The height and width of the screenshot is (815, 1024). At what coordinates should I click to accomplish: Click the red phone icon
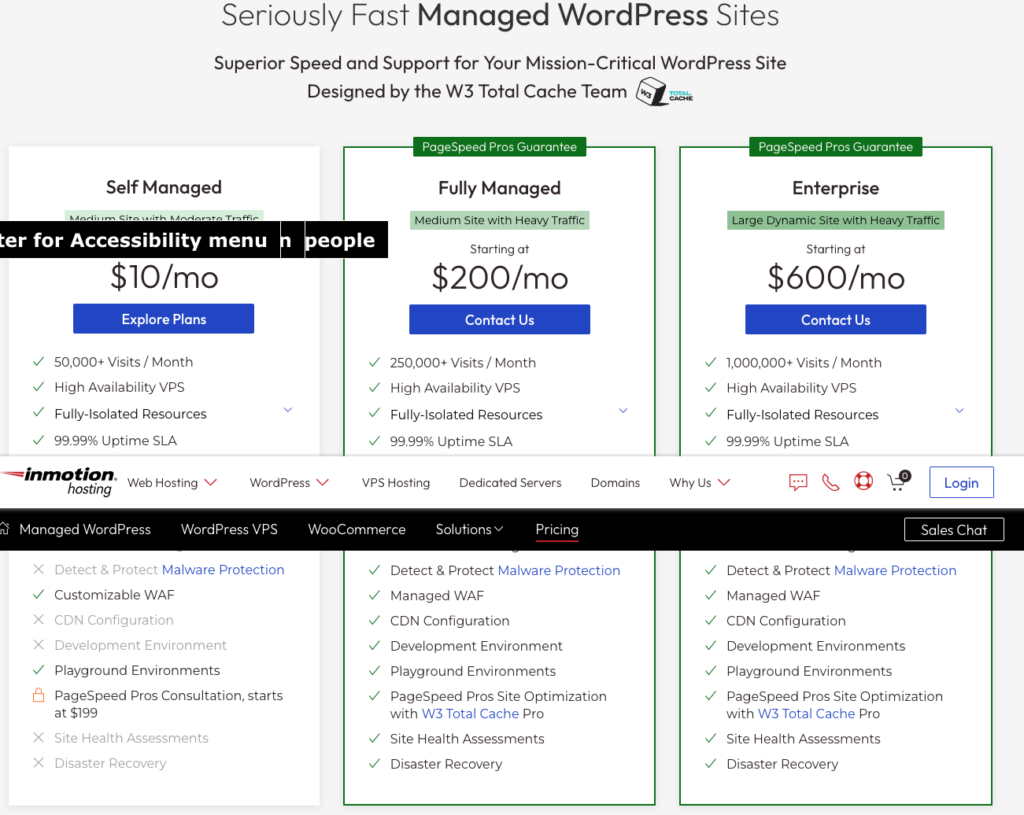(830, 482)
